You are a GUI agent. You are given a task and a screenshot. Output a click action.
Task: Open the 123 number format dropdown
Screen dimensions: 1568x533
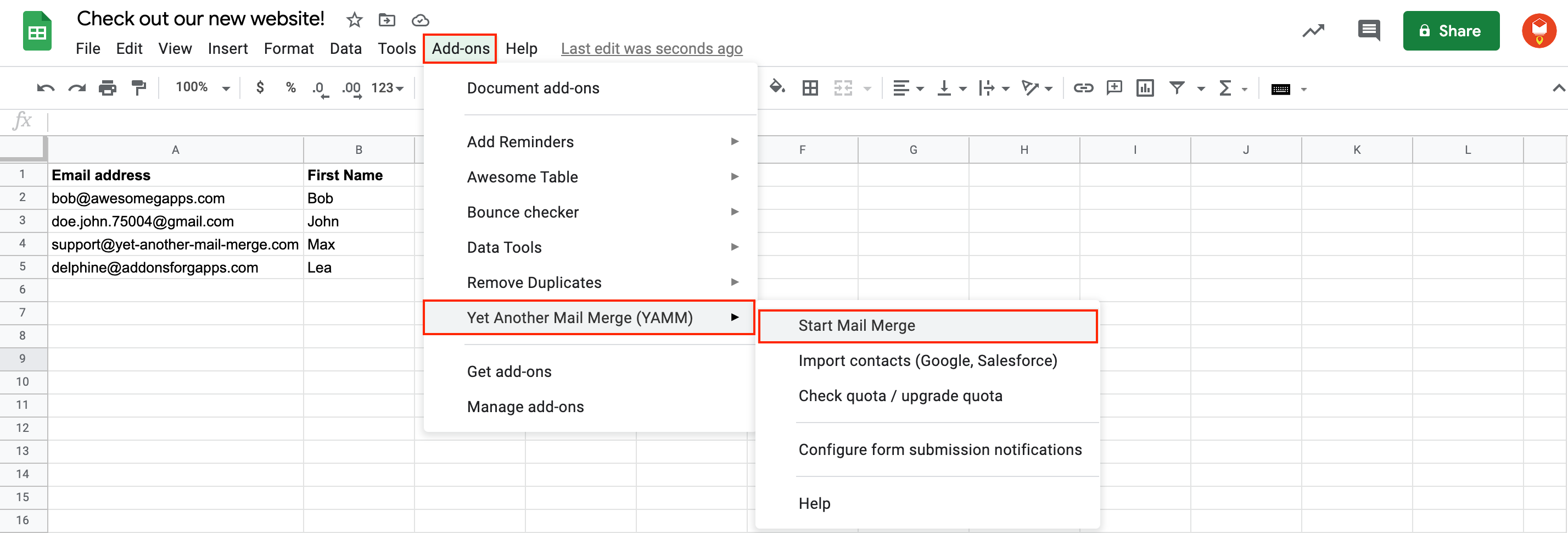click(x=387, y=88)
